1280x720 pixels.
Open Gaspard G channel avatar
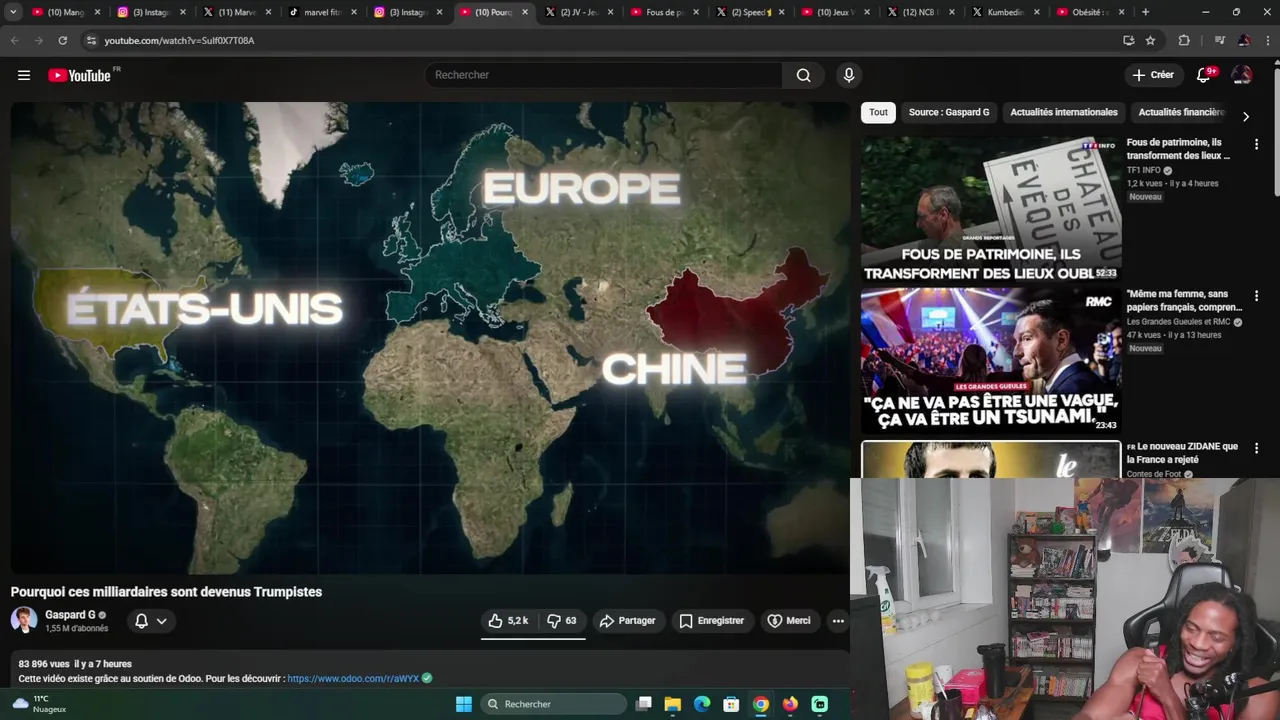click(24, 620)
